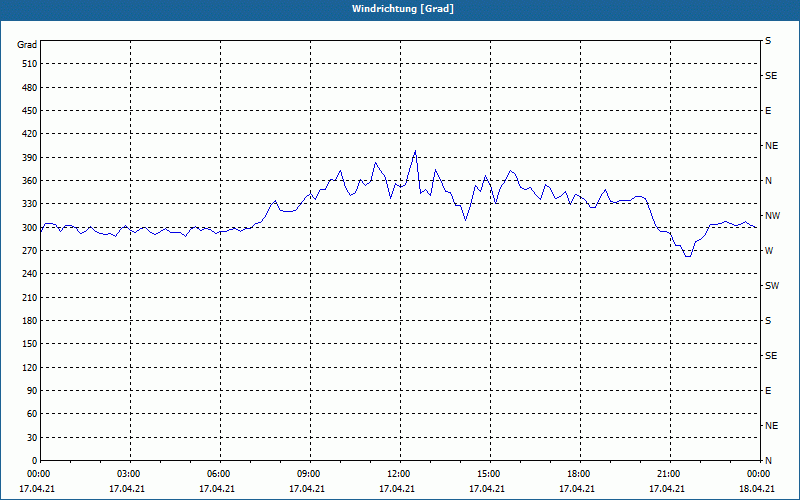Click the 17.04.21 date beneath 12:00
This screenshot has width=800, height=500.
tap(397, 489)
